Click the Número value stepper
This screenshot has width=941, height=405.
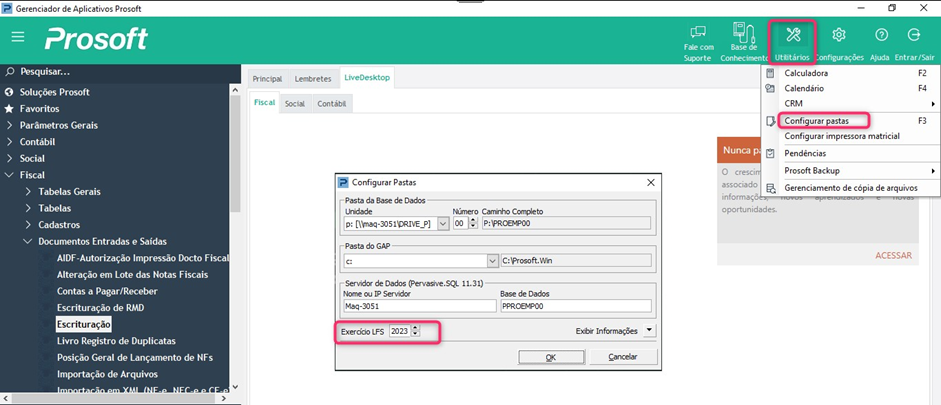click(x=472, y=223)
